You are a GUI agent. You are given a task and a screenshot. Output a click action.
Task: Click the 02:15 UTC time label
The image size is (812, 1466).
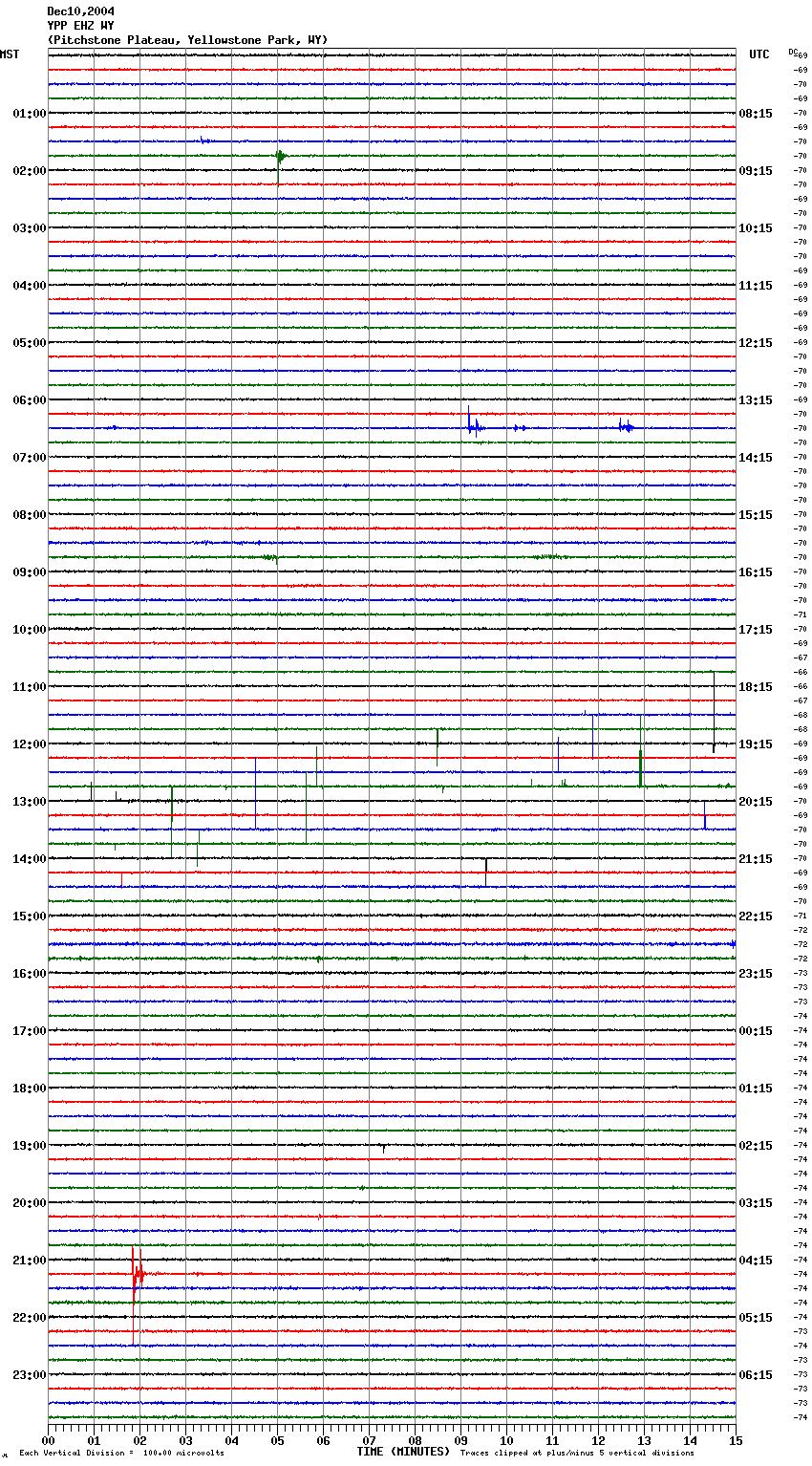[x=756, y=1146]
